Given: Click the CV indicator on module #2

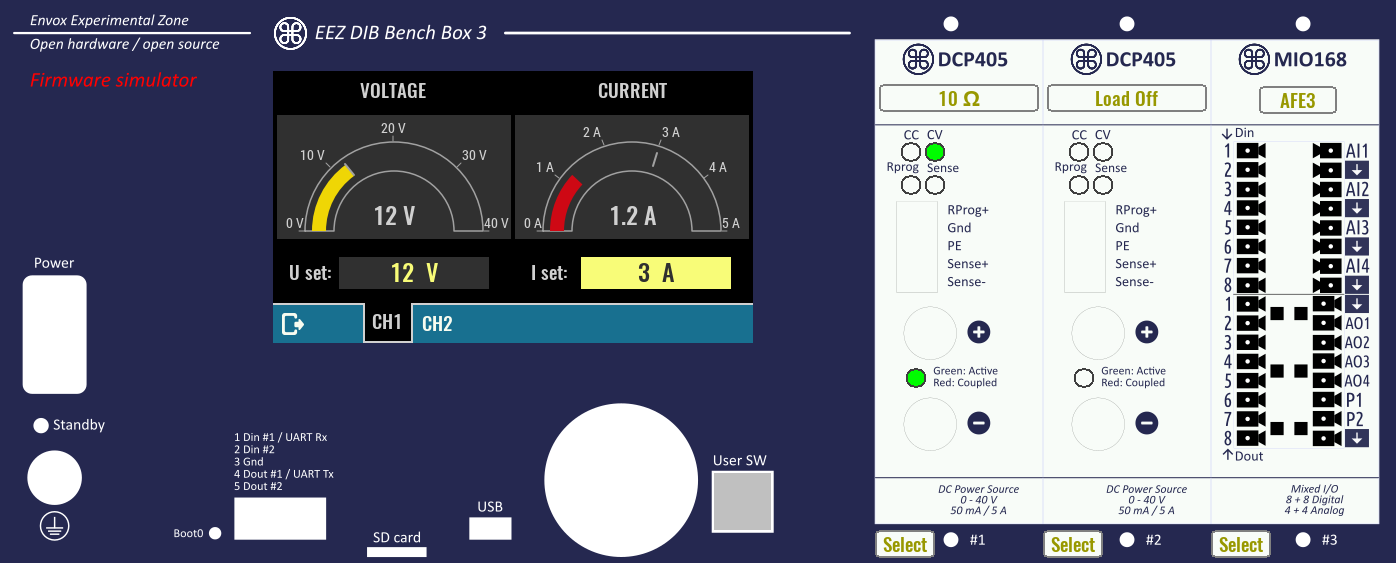Looking at the screenshot, I should point(1103,152).
